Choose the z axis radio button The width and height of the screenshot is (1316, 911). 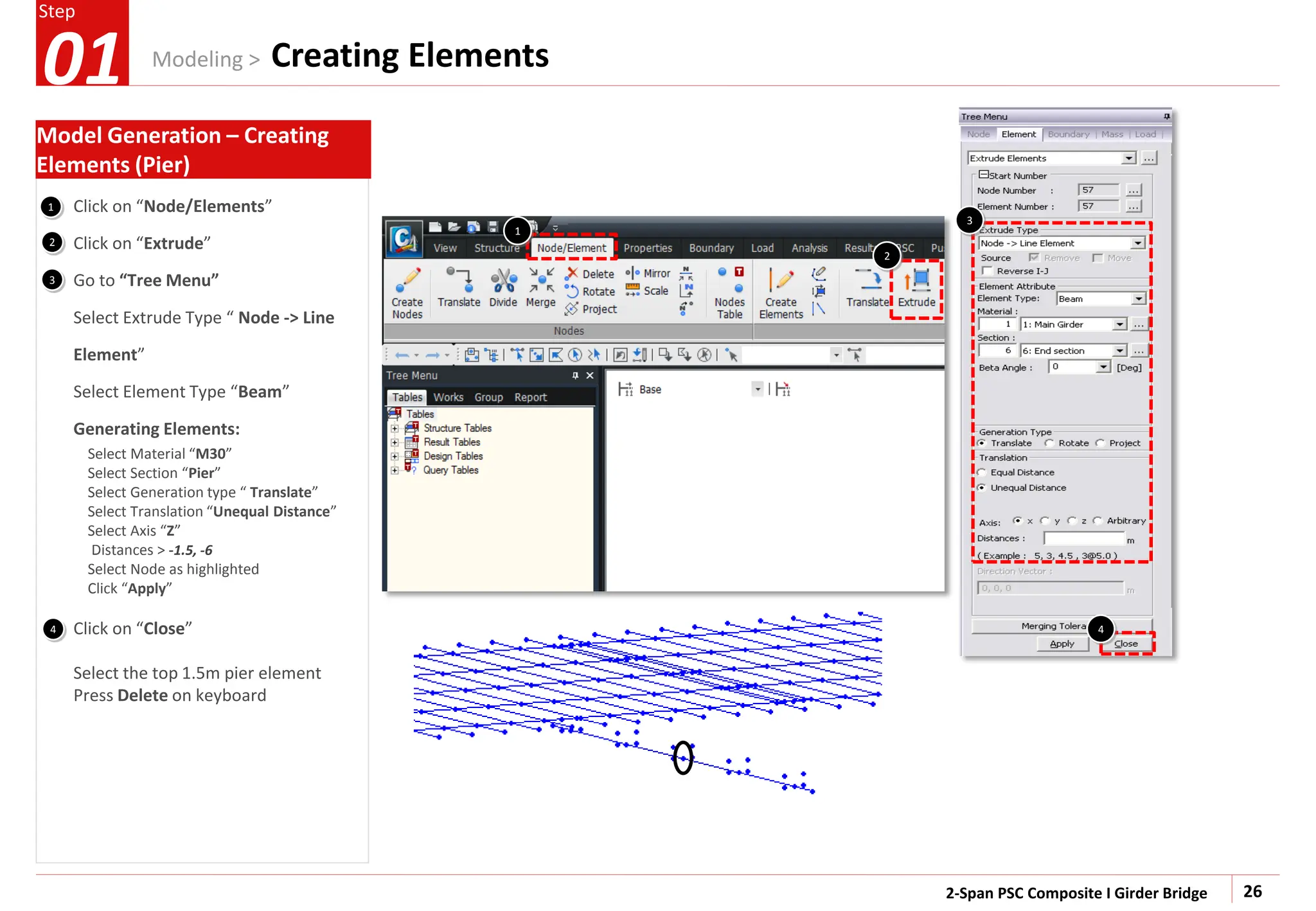(x=1072, y=521)
